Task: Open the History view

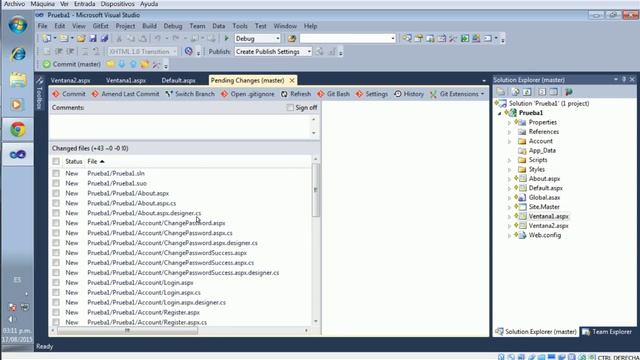Action: [x=409, y=94]
